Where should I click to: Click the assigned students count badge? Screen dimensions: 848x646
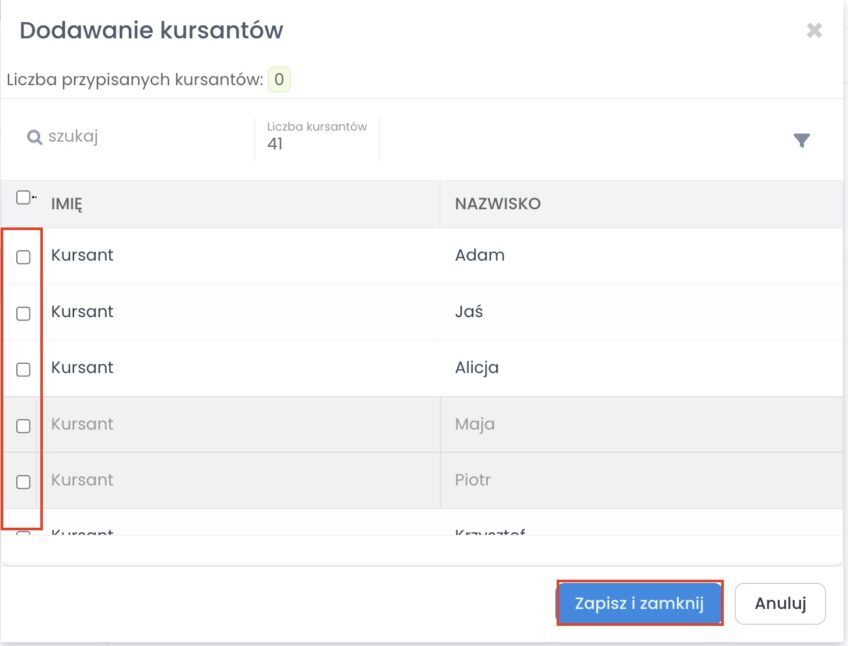[279, 79]
